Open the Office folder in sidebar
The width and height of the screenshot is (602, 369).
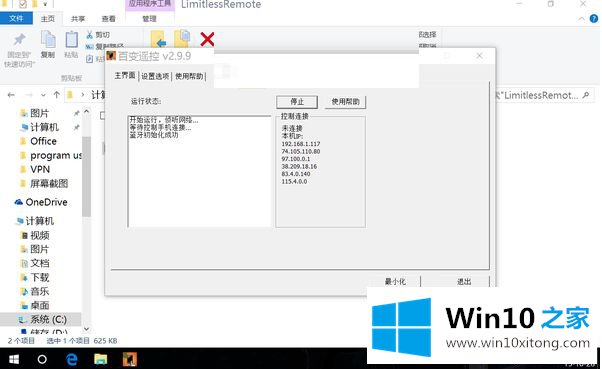(x=43, y=141)
